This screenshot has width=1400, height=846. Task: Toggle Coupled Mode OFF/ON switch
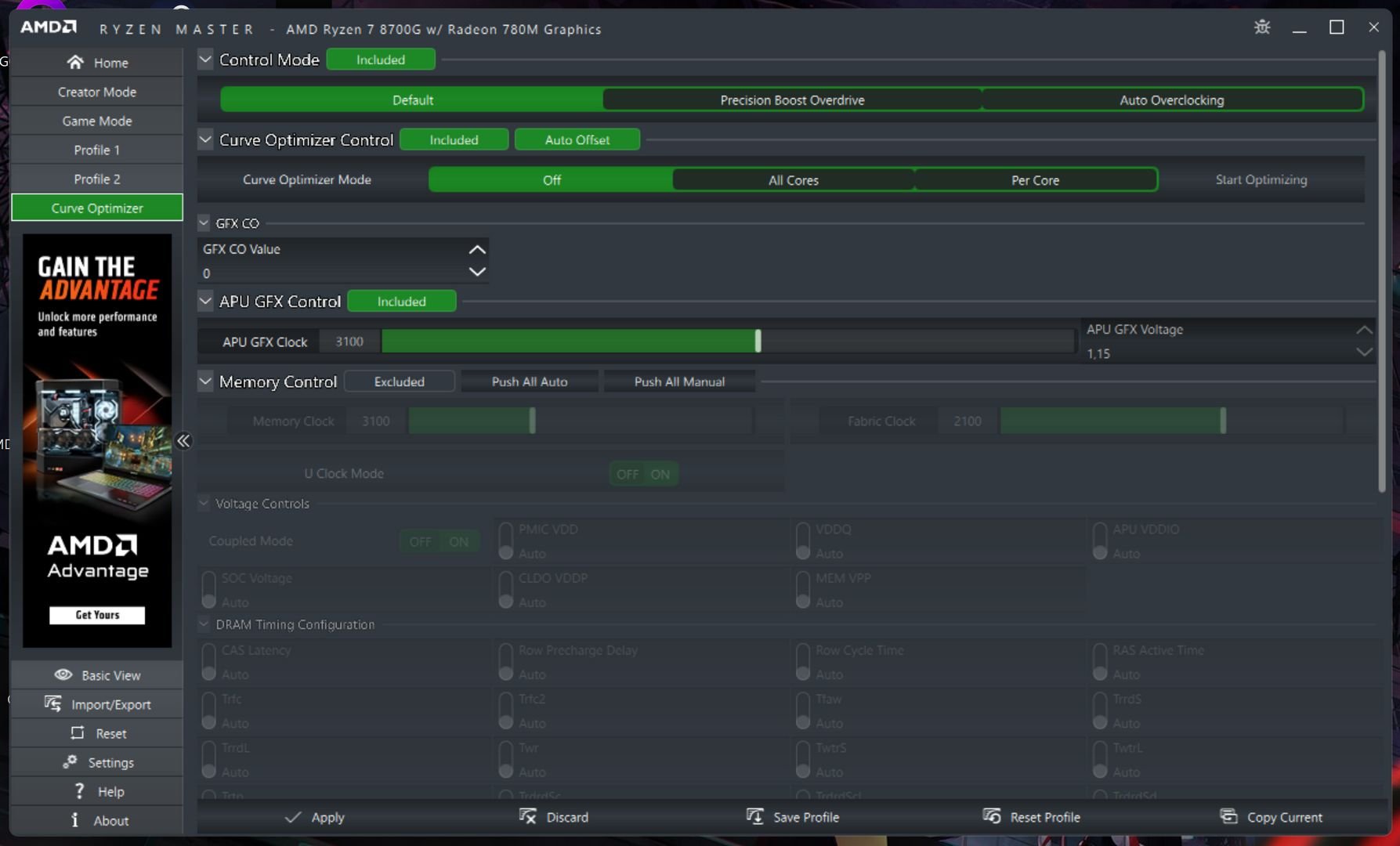(x=439, y=541)
